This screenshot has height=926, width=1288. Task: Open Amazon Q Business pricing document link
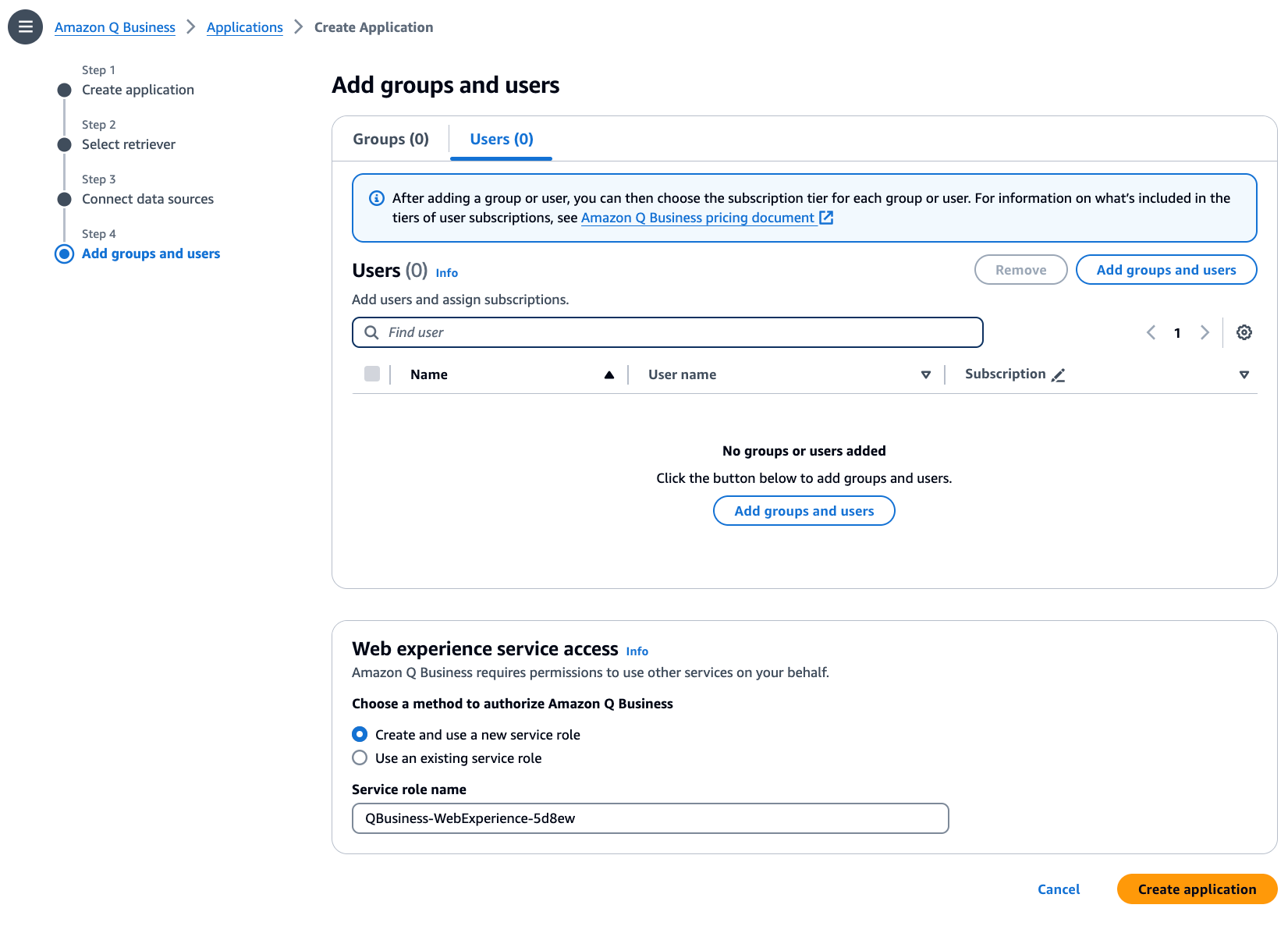point(697,218)
